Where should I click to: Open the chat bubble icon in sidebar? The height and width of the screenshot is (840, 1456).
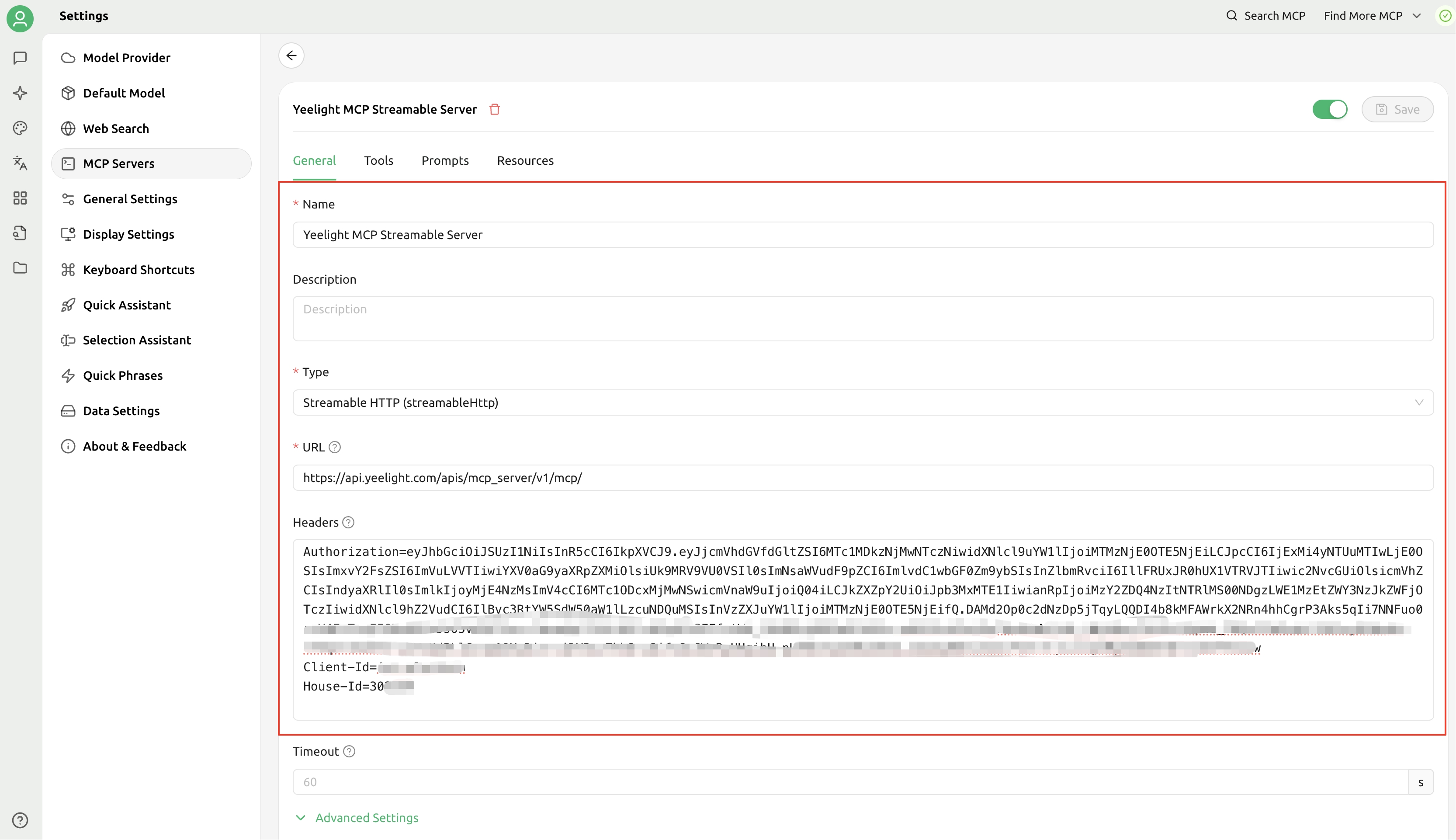(20, 58)
